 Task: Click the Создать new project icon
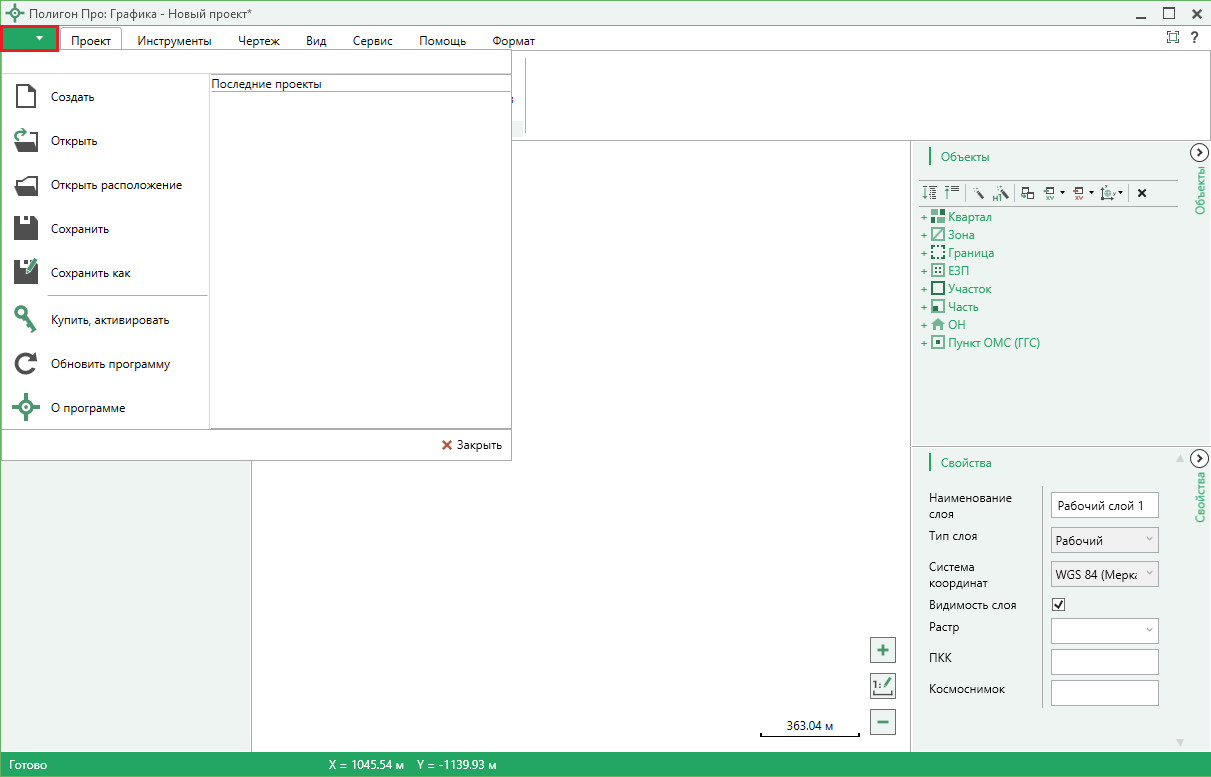coord(26,97)
